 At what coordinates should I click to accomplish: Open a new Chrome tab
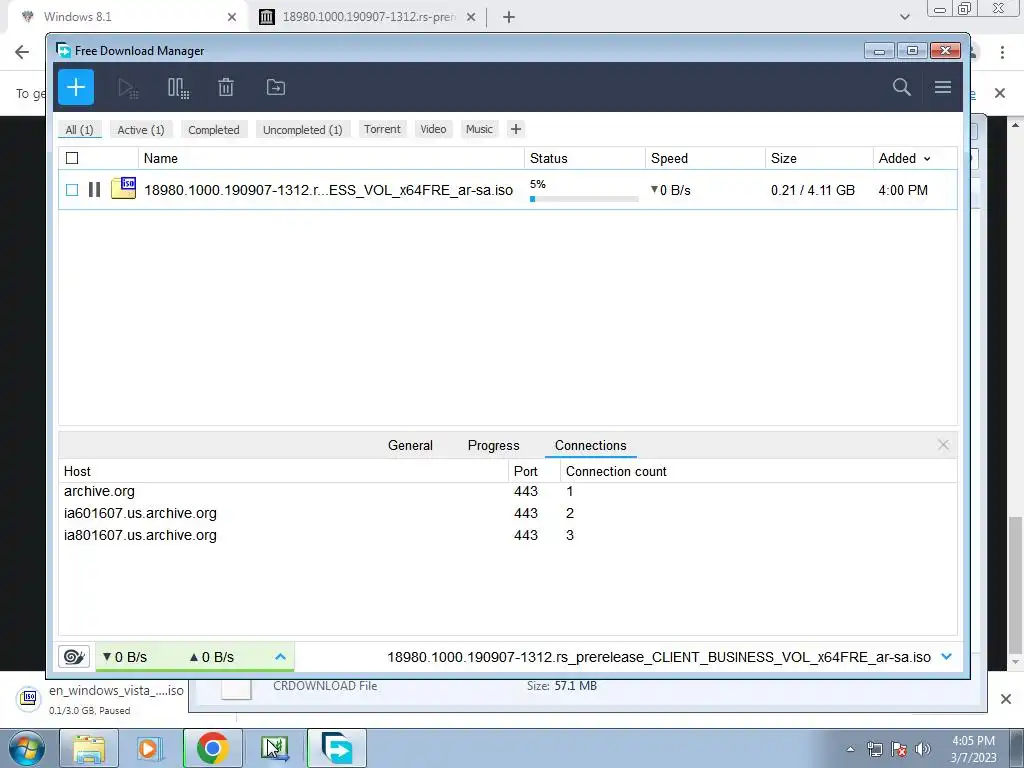[x=509, y=17]
